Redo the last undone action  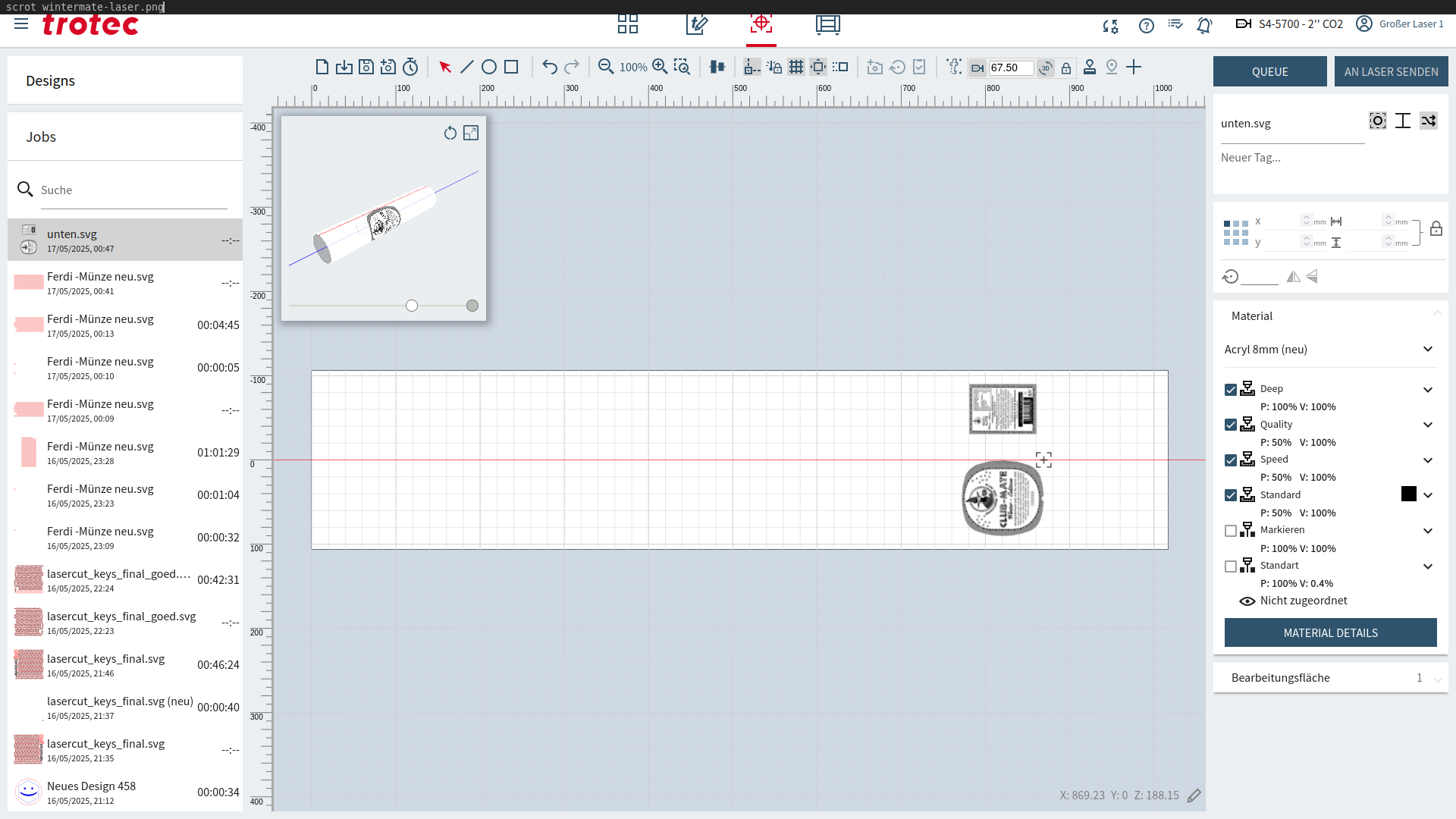click(x=572, y=67)
